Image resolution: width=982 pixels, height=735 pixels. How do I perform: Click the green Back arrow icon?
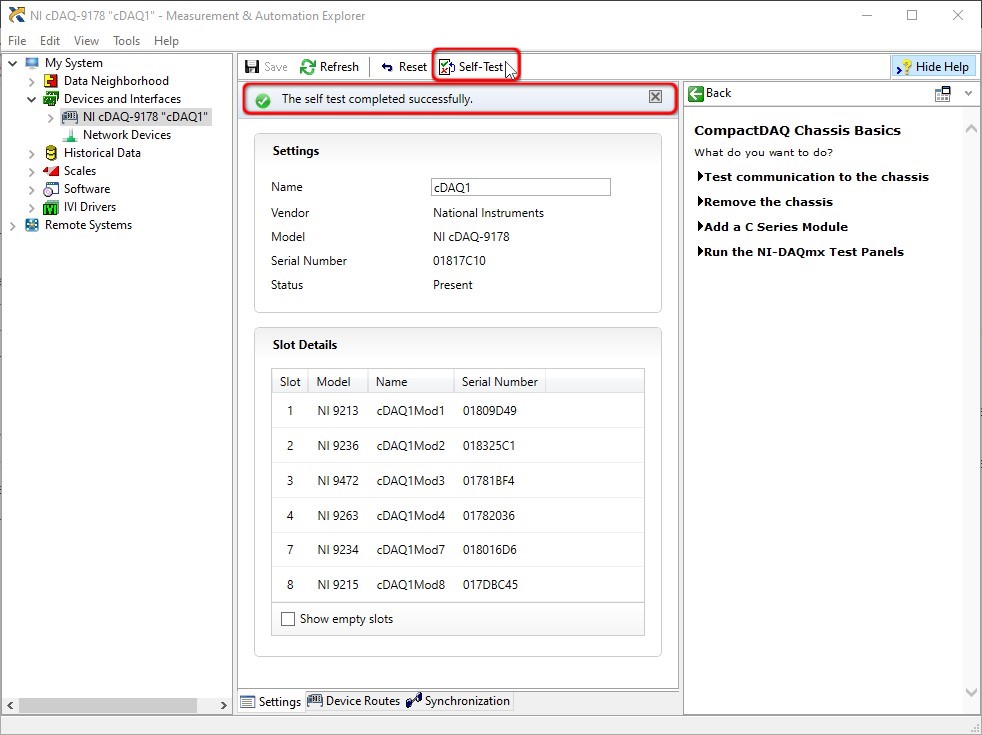coord(696,93)
